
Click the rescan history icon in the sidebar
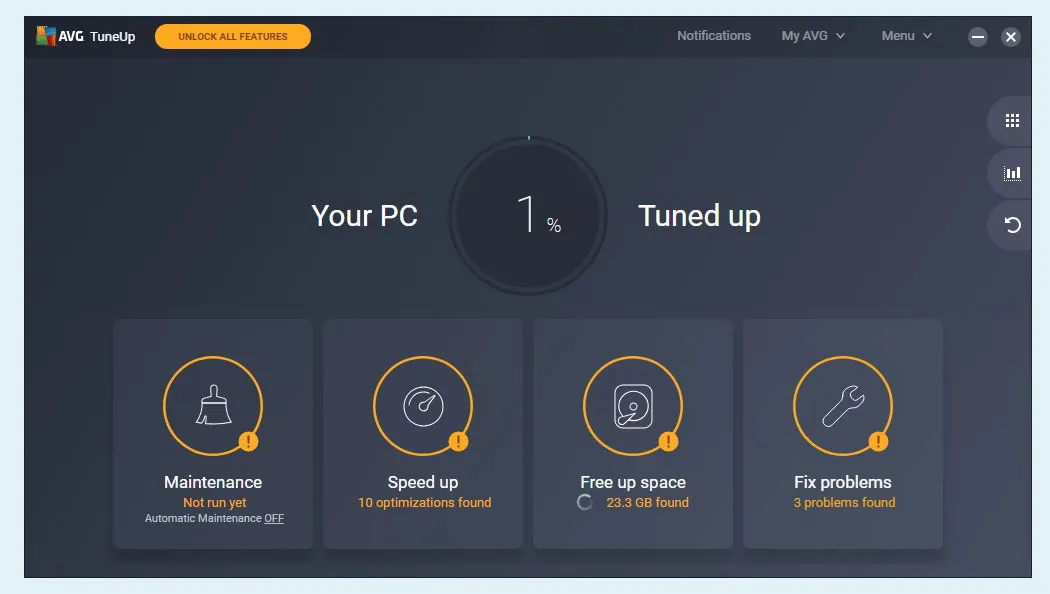1010,224
